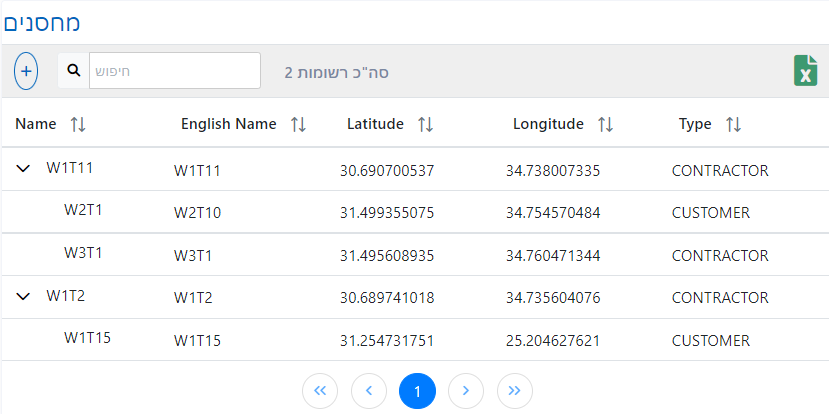Export table using the Excel icon
Viewport: 829px width, 414px height.
(x=804, y=71)
